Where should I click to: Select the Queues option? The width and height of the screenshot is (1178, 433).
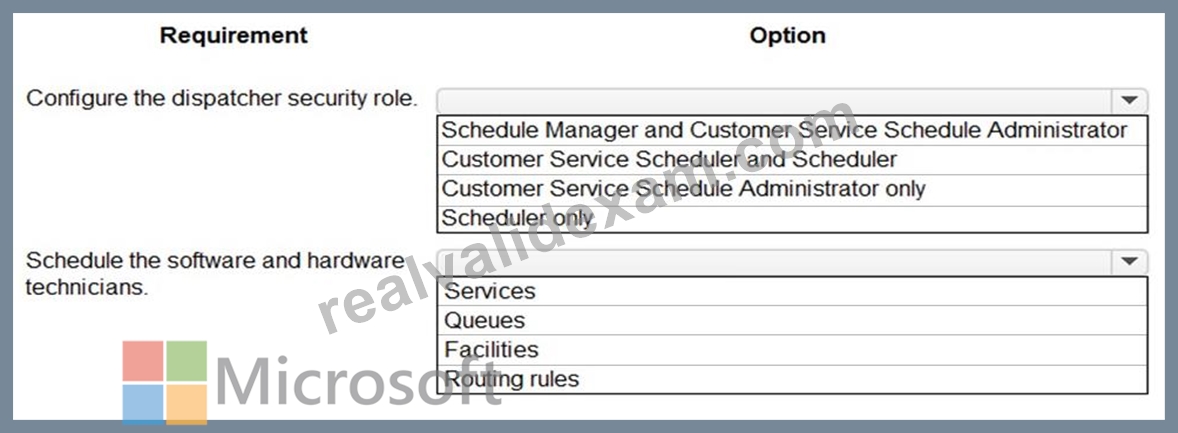click(x=792, y=321)
